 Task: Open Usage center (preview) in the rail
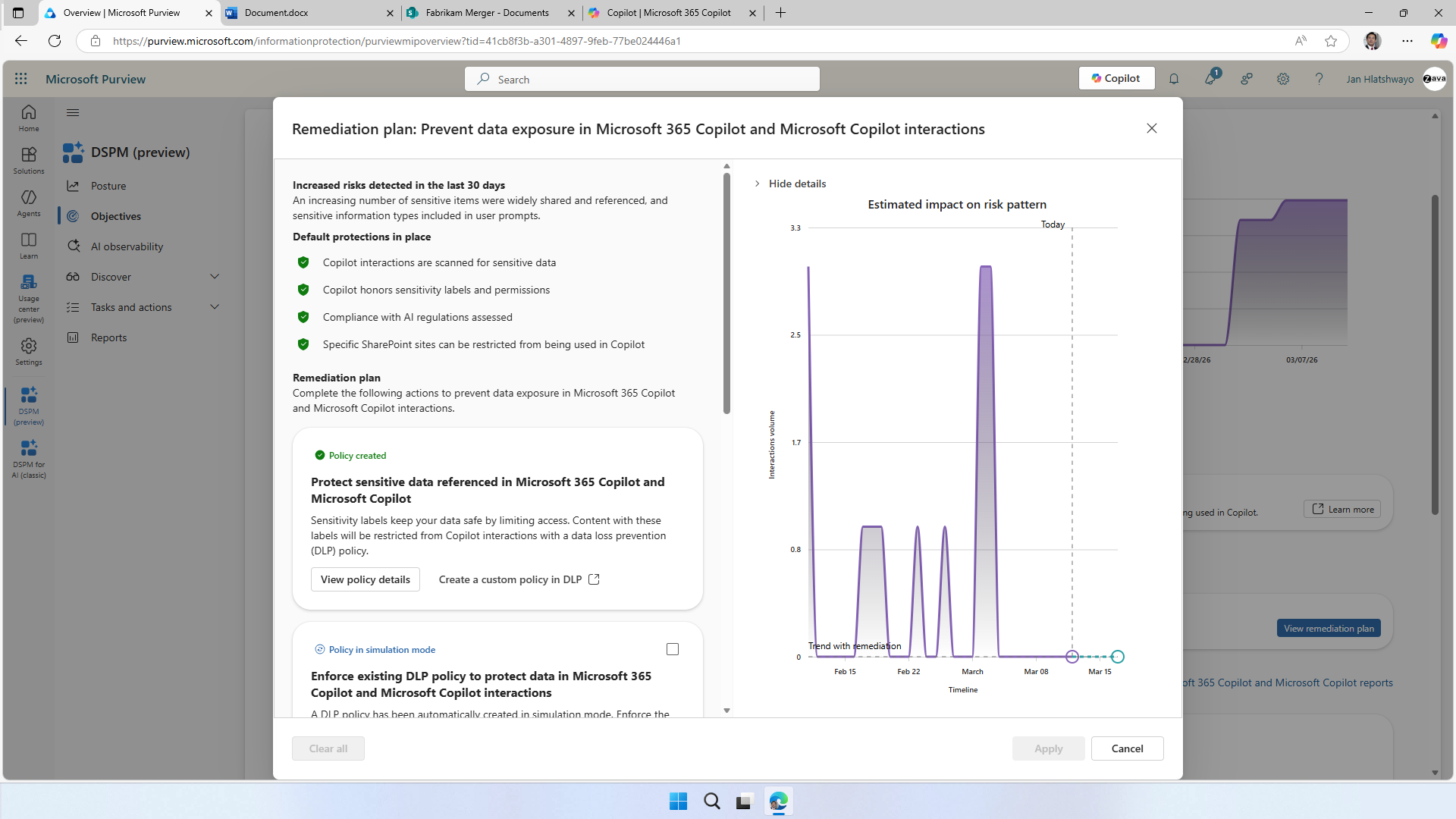(29, 299)
